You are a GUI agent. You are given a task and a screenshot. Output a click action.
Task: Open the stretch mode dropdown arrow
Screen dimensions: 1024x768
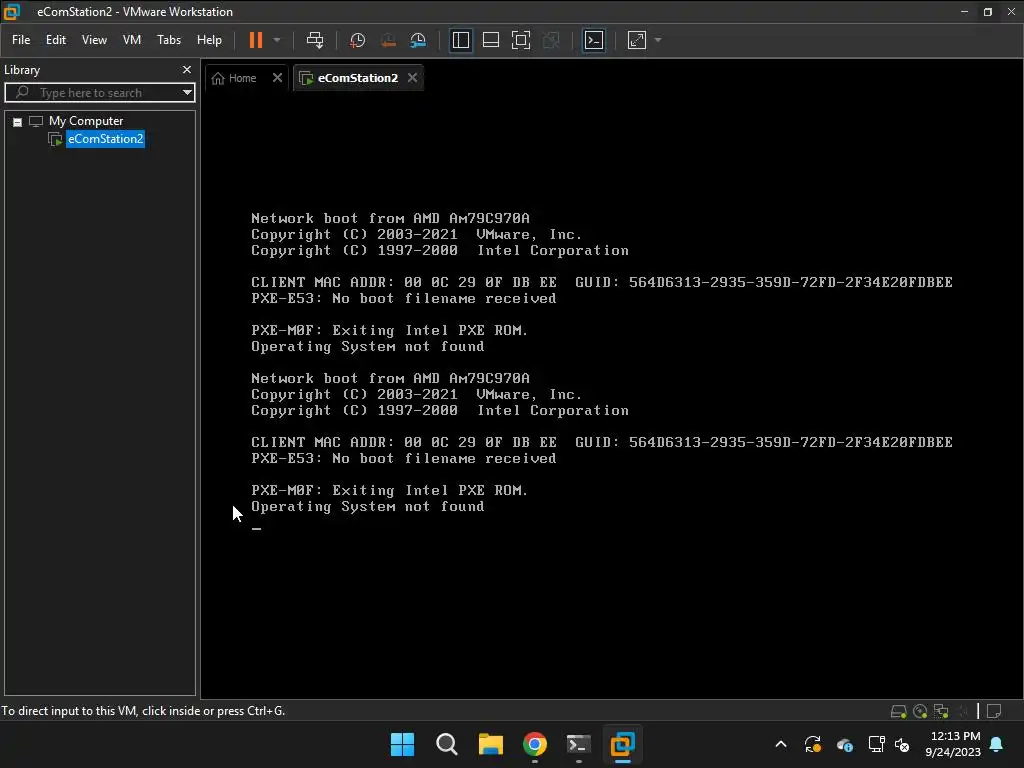click(658, 40)
